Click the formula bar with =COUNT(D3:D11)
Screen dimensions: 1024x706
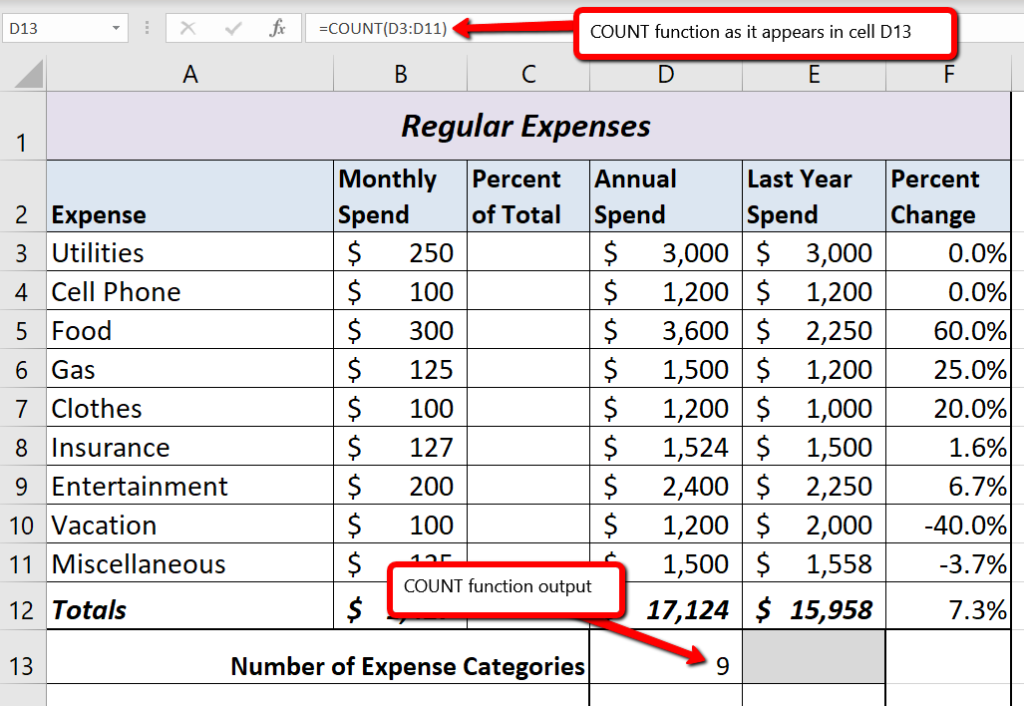click(439, 28)
